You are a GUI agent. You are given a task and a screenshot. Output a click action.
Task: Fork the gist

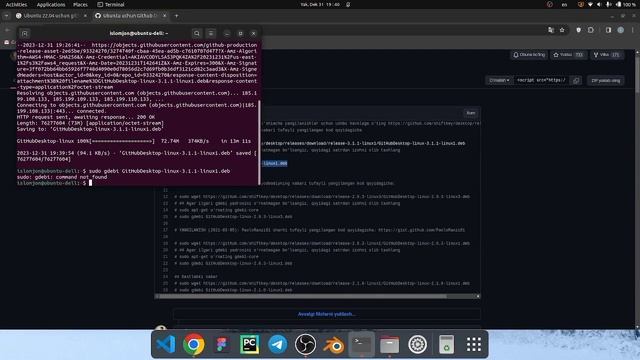607,55
